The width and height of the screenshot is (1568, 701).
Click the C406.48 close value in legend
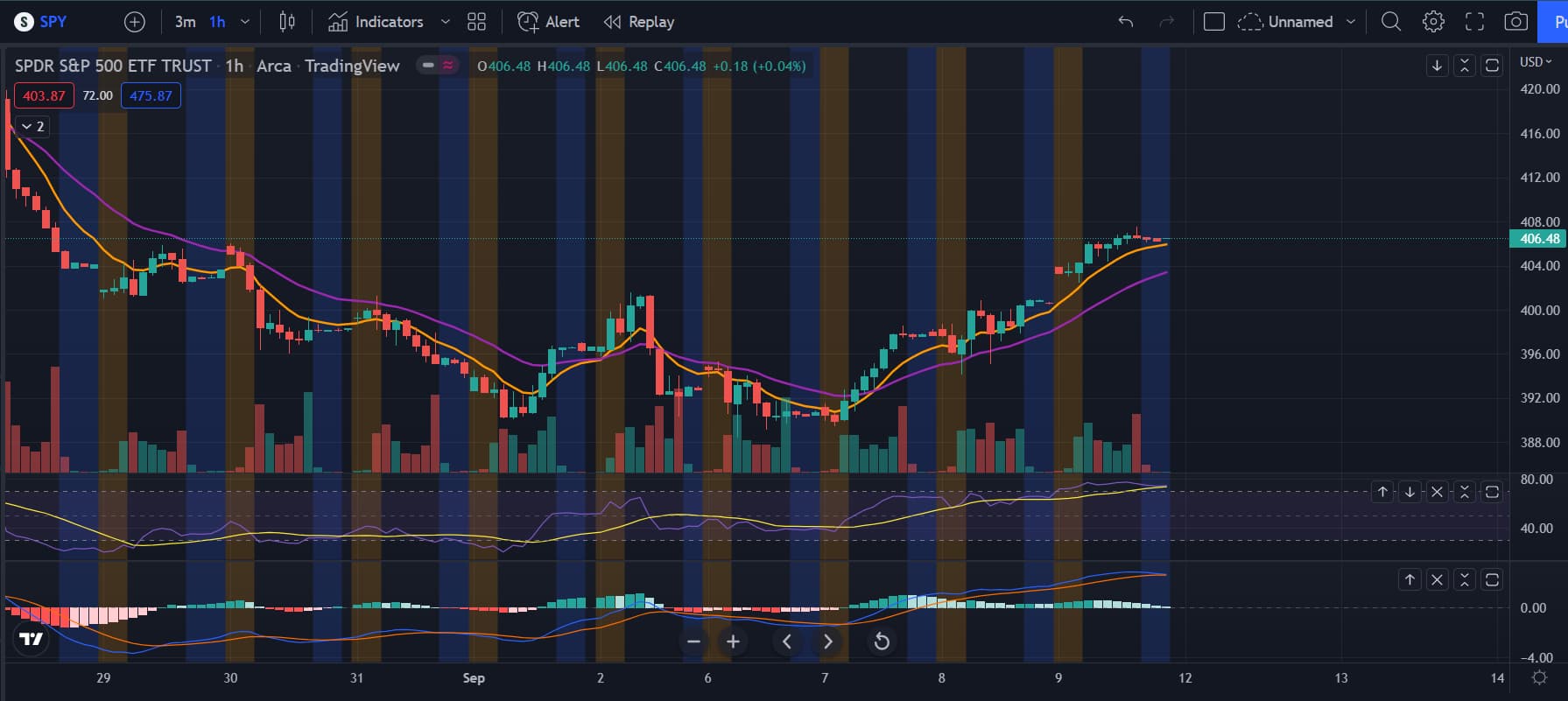pyautogui.click(x=680, y=66)
